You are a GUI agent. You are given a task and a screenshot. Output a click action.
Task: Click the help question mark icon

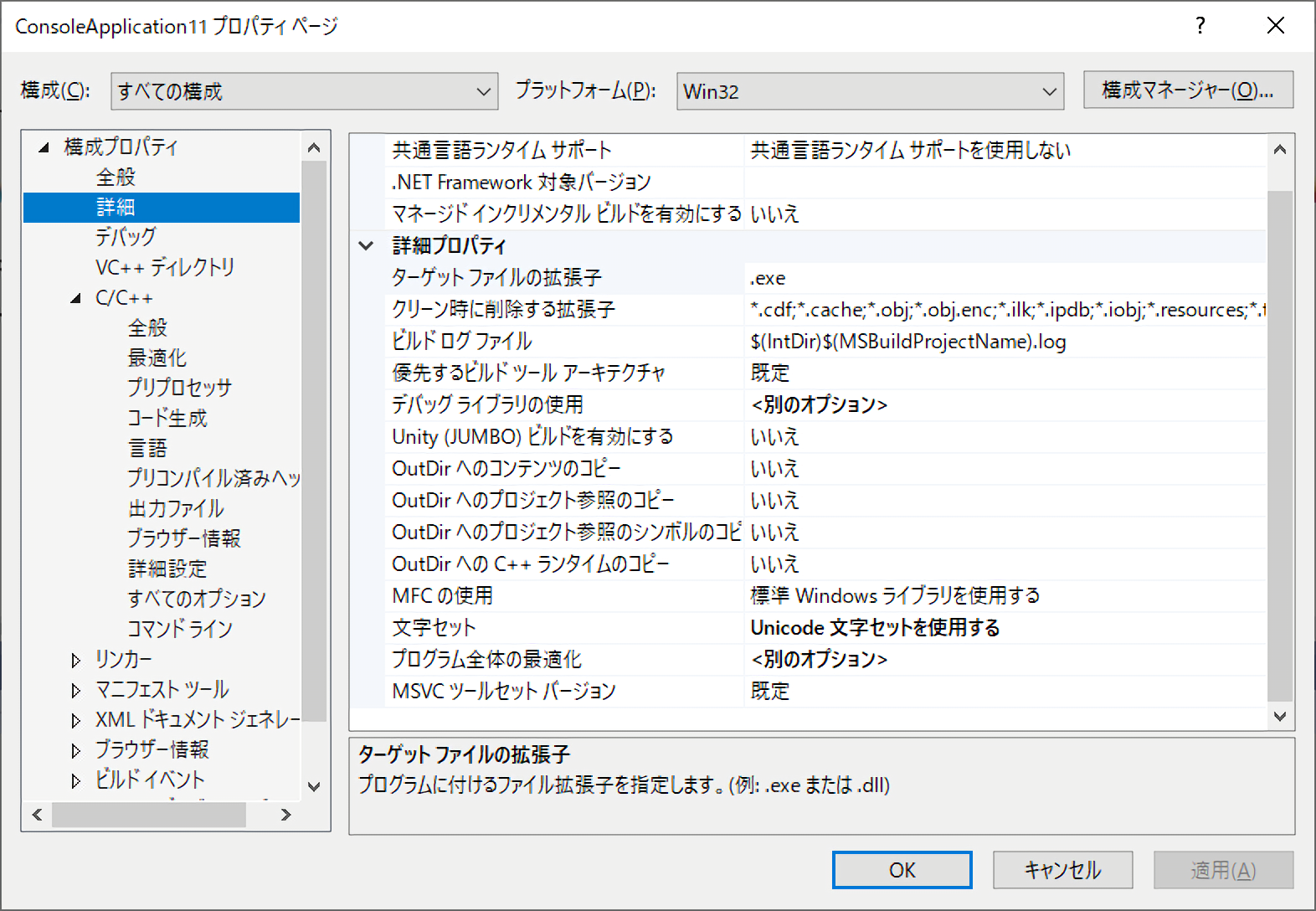point(1200,26)
